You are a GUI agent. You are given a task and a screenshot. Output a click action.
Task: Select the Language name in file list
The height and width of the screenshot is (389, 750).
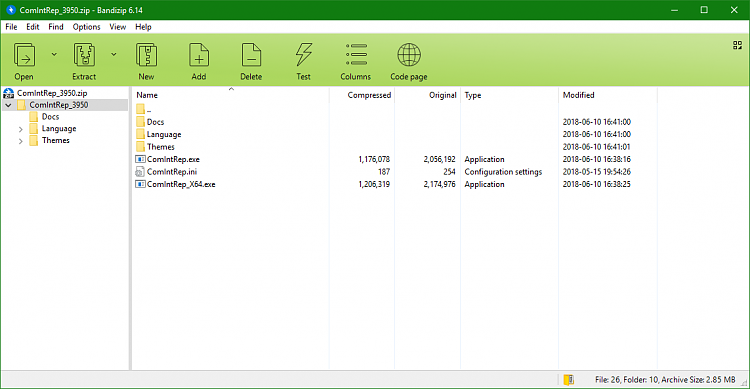(164, 134)
